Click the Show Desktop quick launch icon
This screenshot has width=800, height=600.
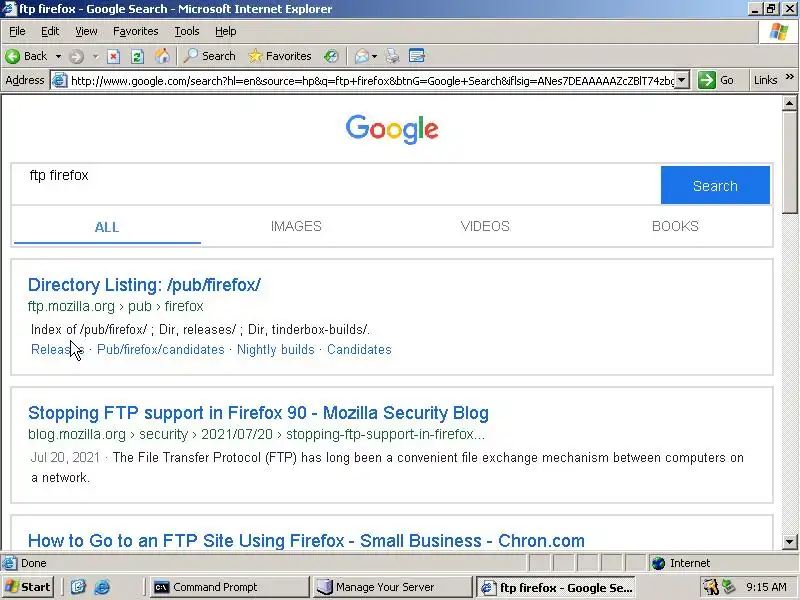[x=78, y=587]
